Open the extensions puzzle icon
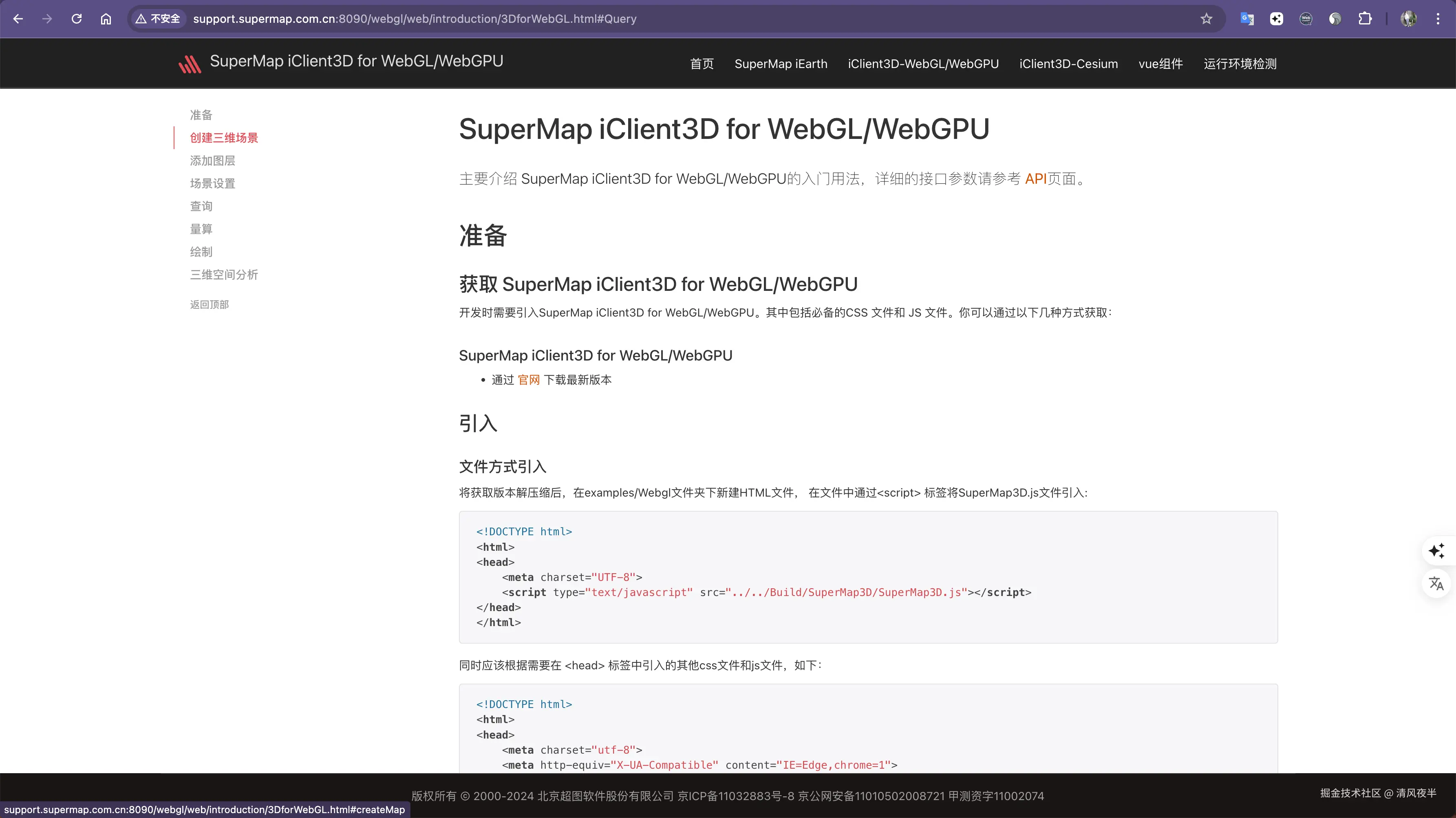The image size is (1456, 818). click(1365, 19)
